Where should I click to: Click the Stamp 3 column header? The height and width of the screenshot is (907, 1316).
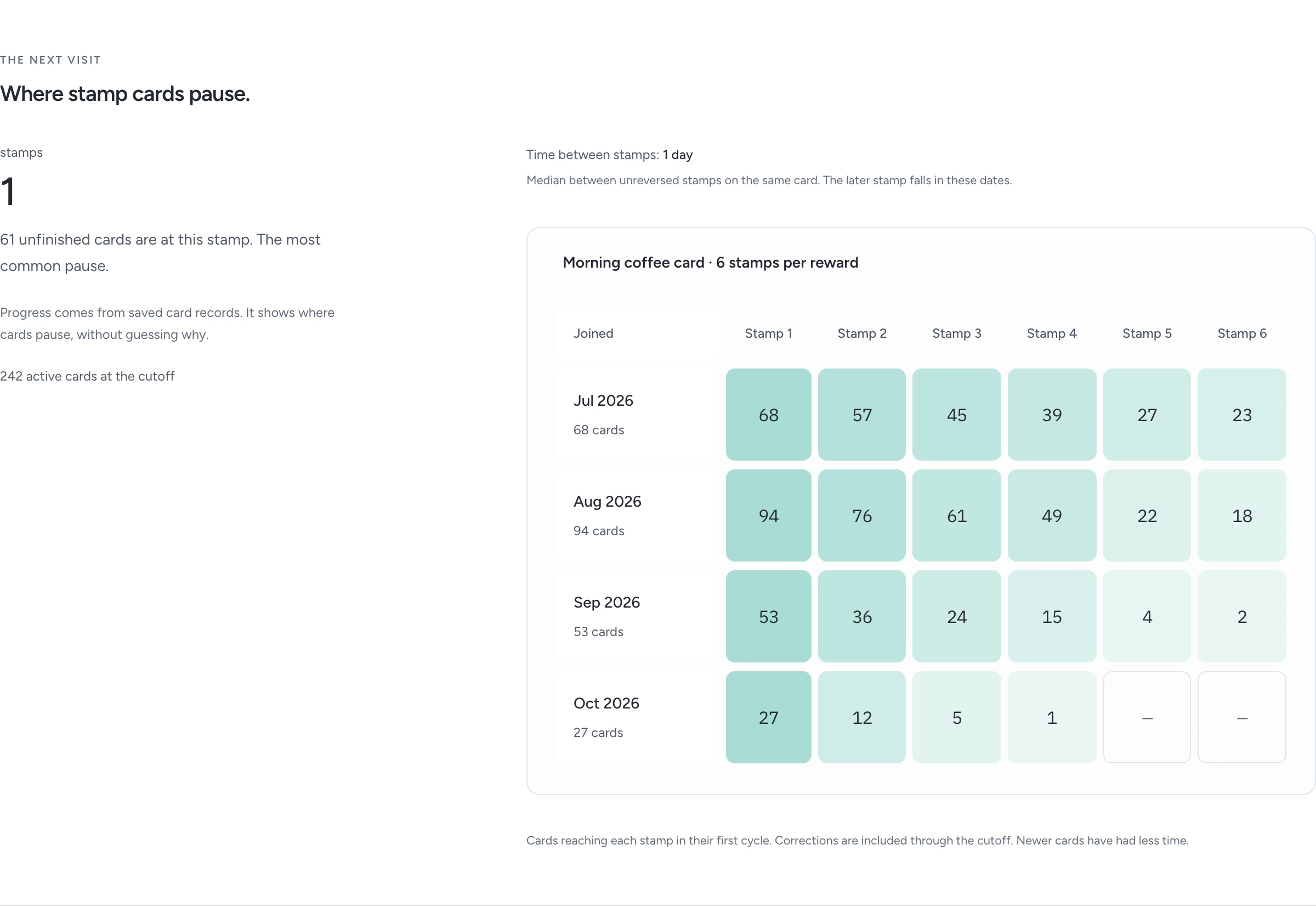click(x=956, y=333)
